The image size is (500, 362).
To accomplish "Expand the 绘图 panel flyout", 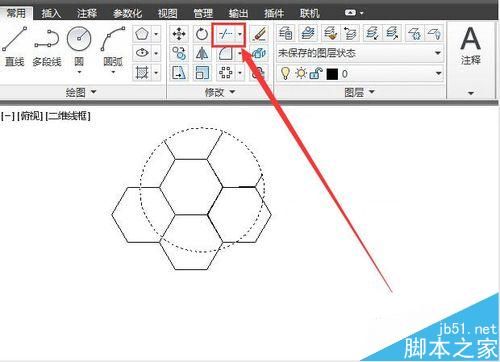I will 81,92.
